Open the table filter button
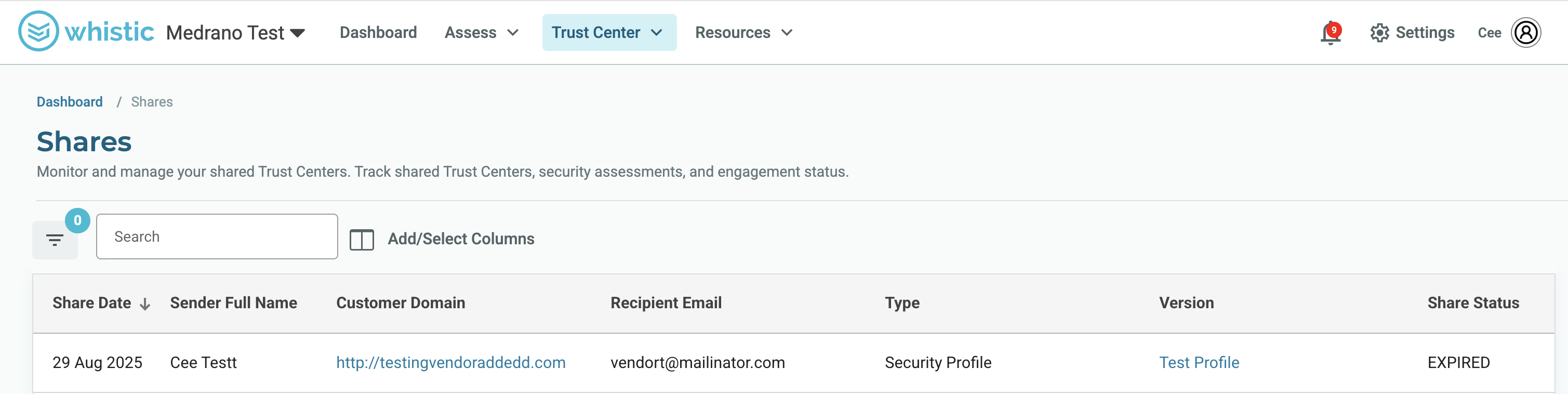Viewport: 1568px width, 394px height. pos(55,240)
